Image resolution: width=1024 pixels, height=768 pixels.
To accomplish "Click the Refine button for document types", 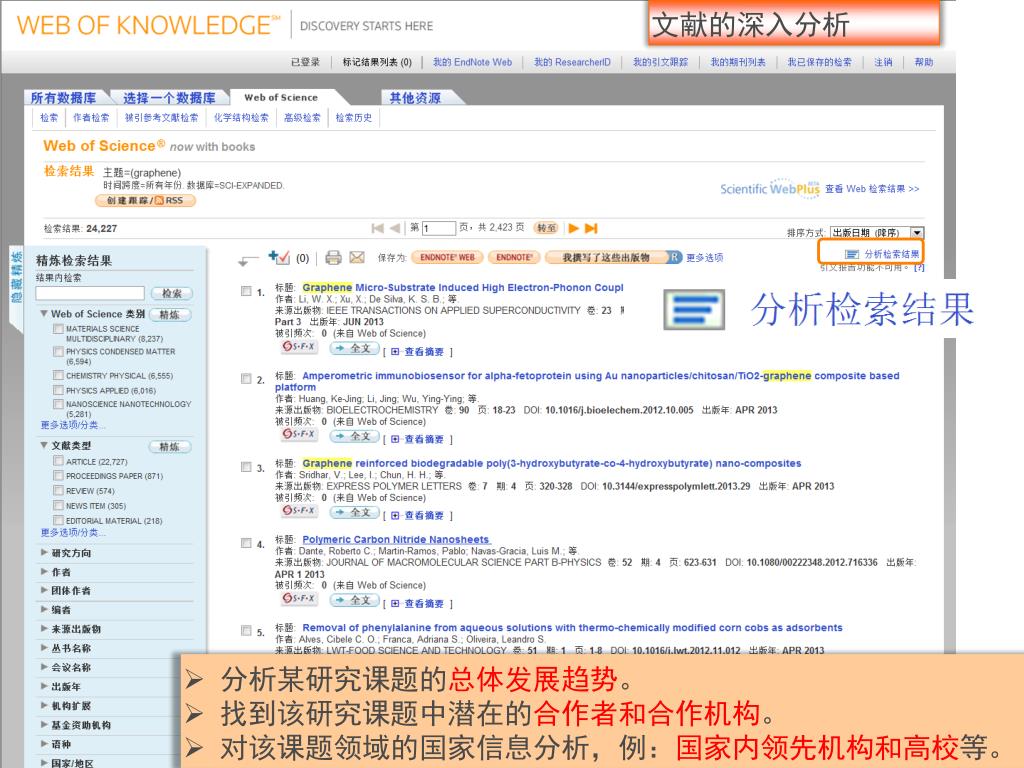I will (x=170, y=447).
